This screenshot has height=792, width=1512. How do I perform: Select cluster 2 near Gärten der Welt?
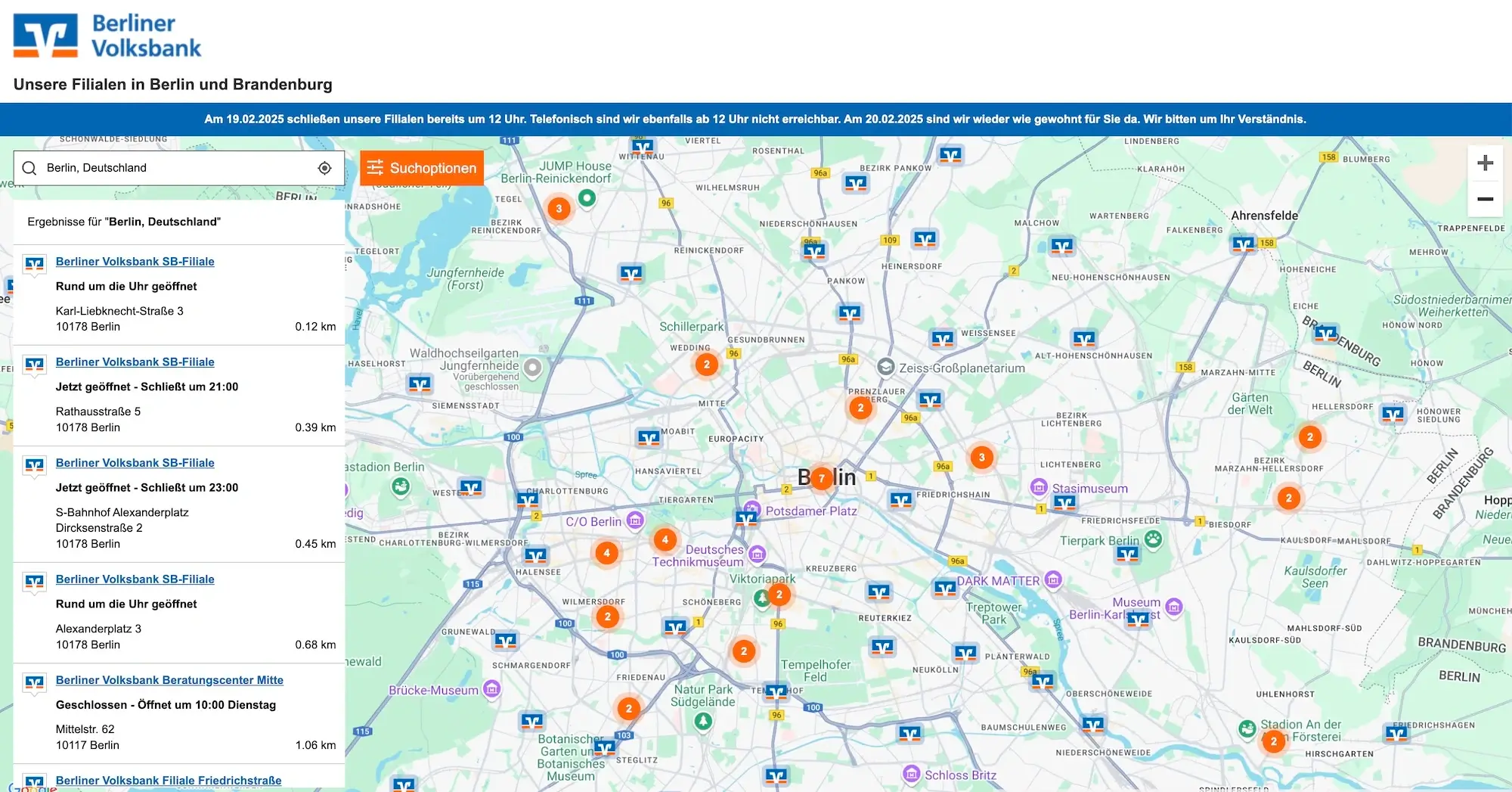point(1310,436)
